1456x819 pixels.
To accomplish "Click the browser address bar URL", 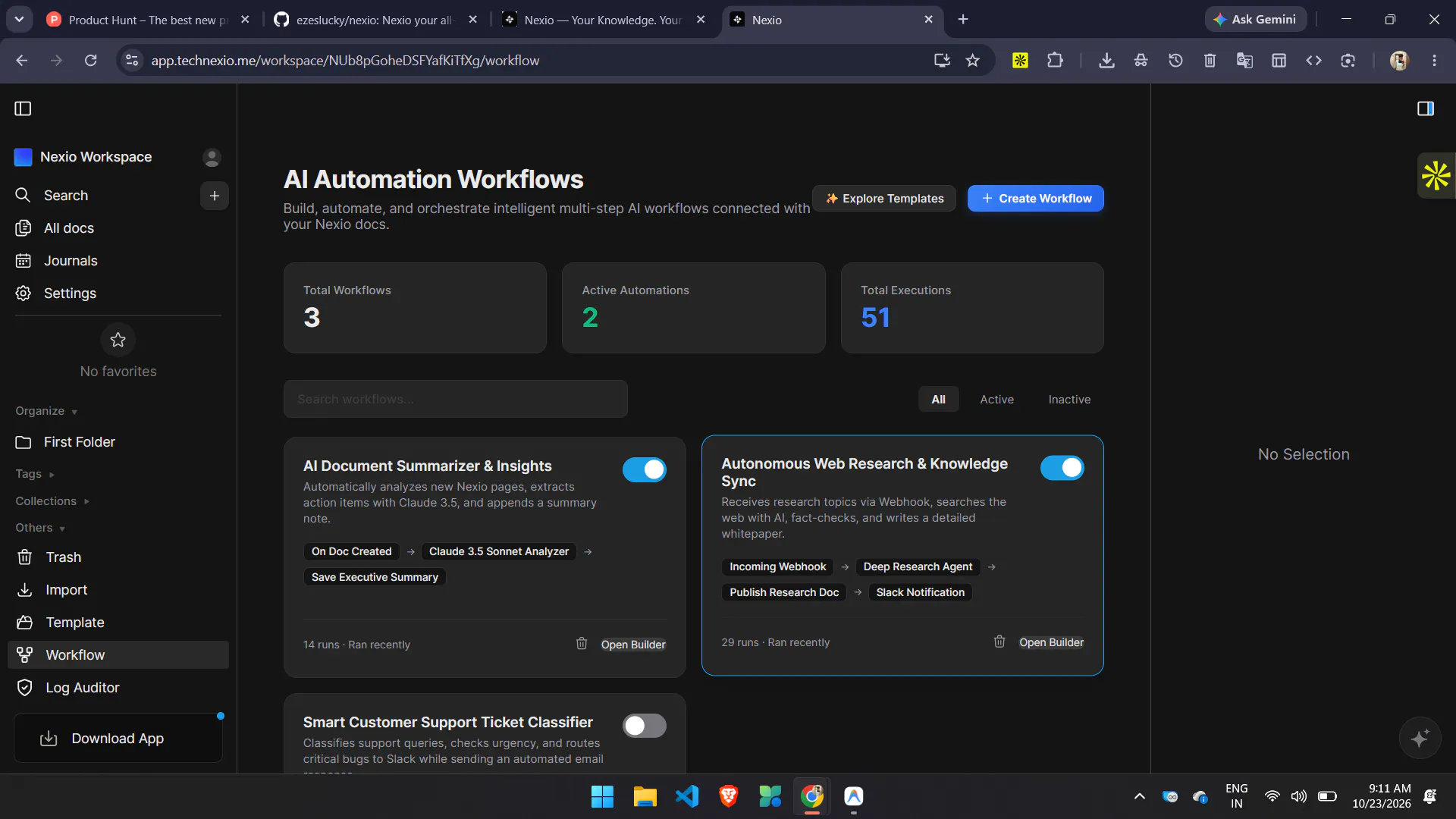I will (345, 61).
